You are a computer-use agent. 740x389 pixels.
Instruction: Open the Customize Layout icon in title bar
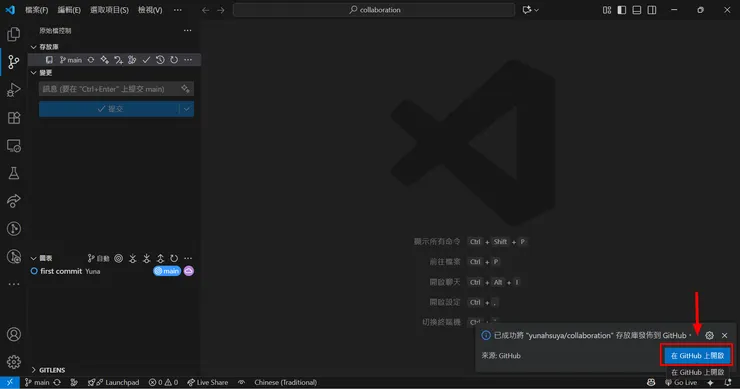click(x=607, y=10)
